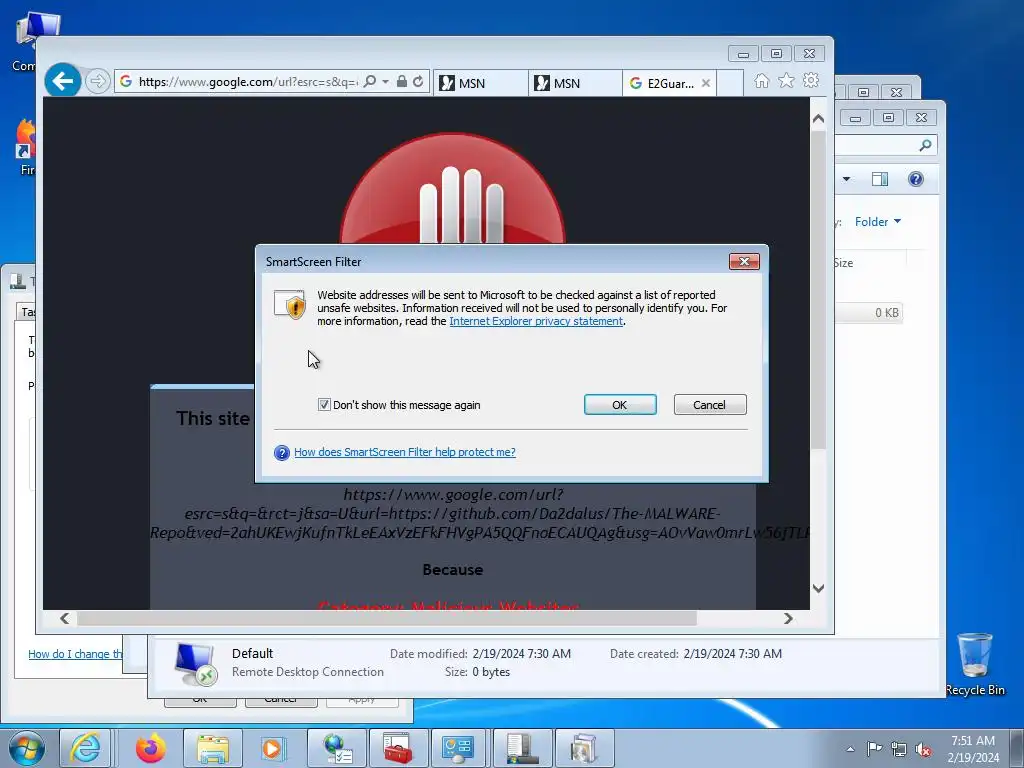Click the Internet Explorer Home icon

click(761, 80)
